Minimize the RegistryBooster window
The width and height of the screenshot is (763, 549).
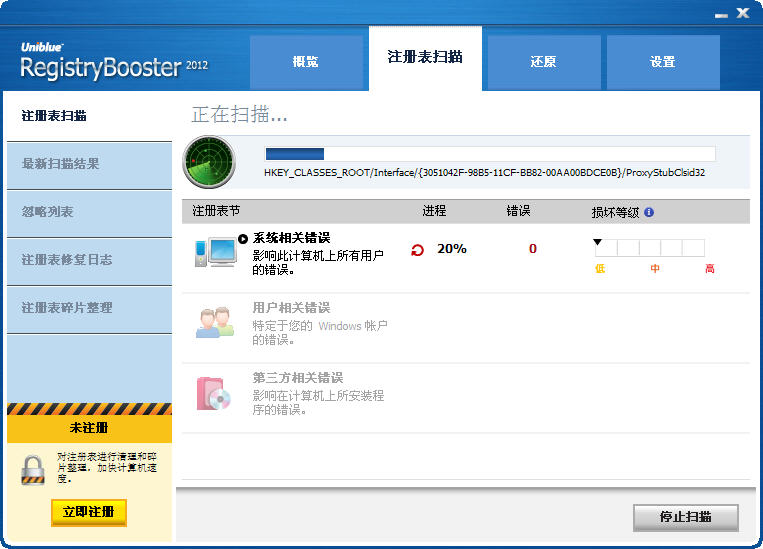pyautogui.click(x=721, y=15)
